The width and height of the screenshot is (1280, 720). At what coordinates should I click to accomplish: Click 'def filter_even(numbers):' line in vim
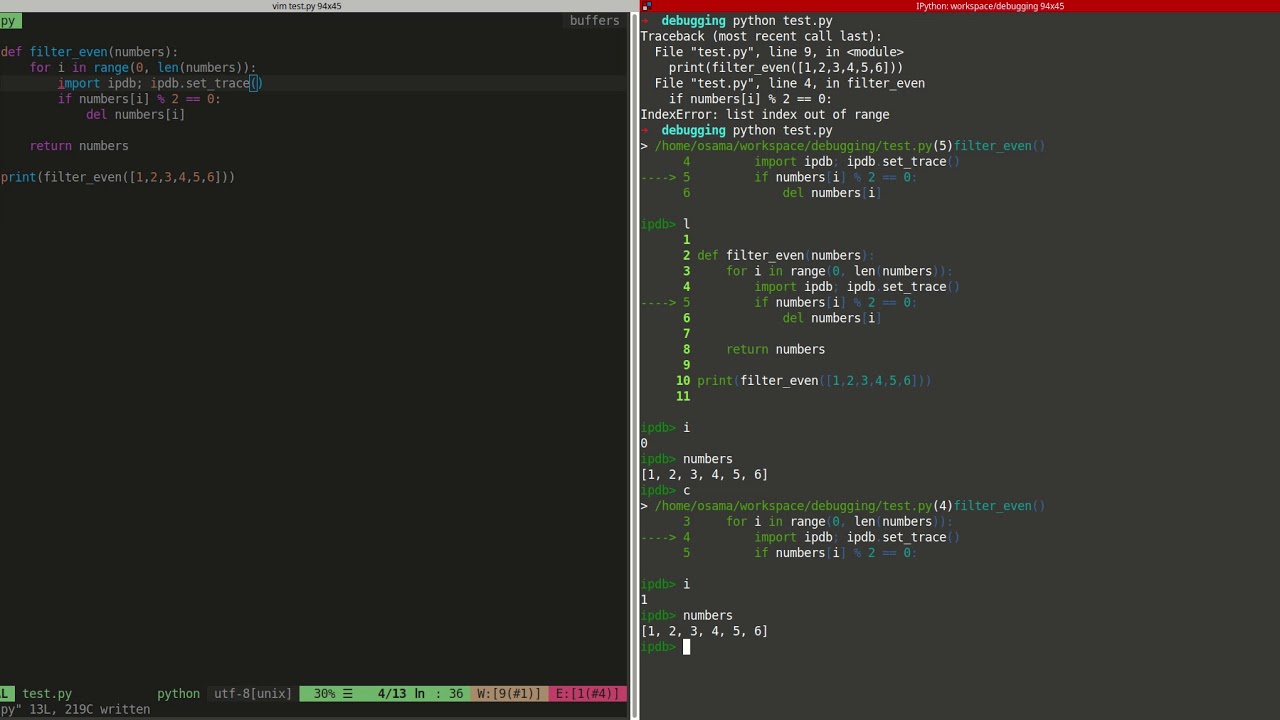pos(89,52)
